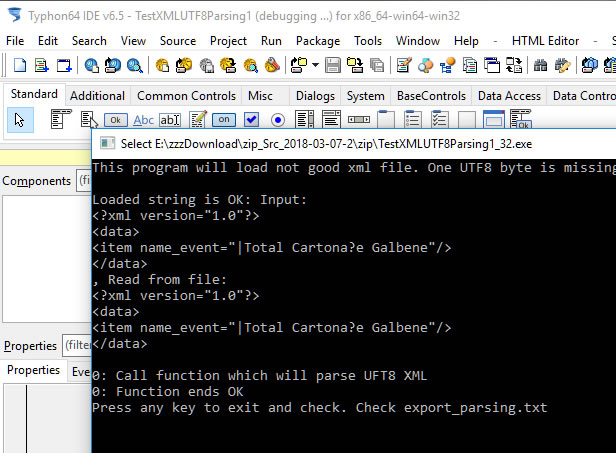The image size is (616, 453).
Task: Switch to the System palette tab
Action: [x=365, y=96]
